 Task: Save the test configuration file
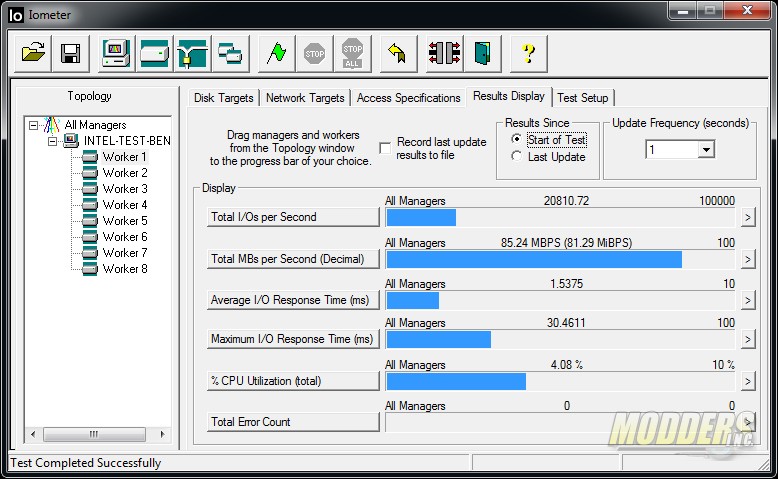(70, 53)
